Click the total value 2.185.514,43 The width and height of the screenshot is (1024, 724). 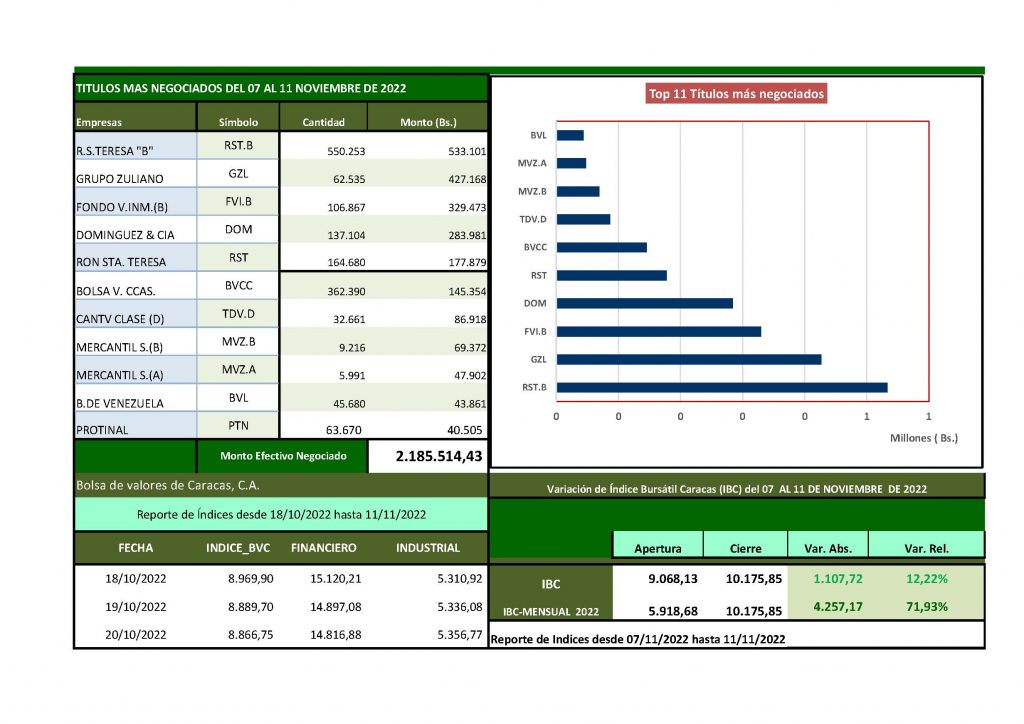[427, 456]
